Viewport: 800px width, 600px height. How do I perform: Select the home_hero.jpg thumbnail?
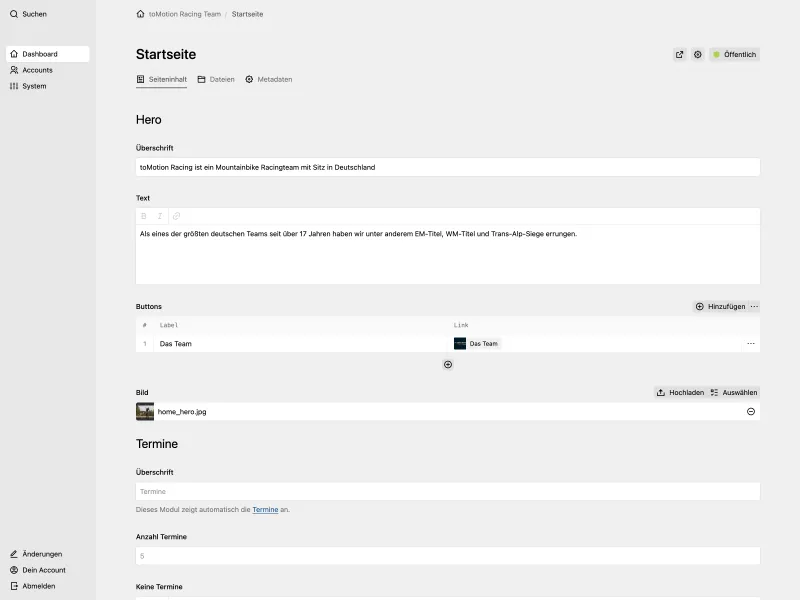point(146,410)
